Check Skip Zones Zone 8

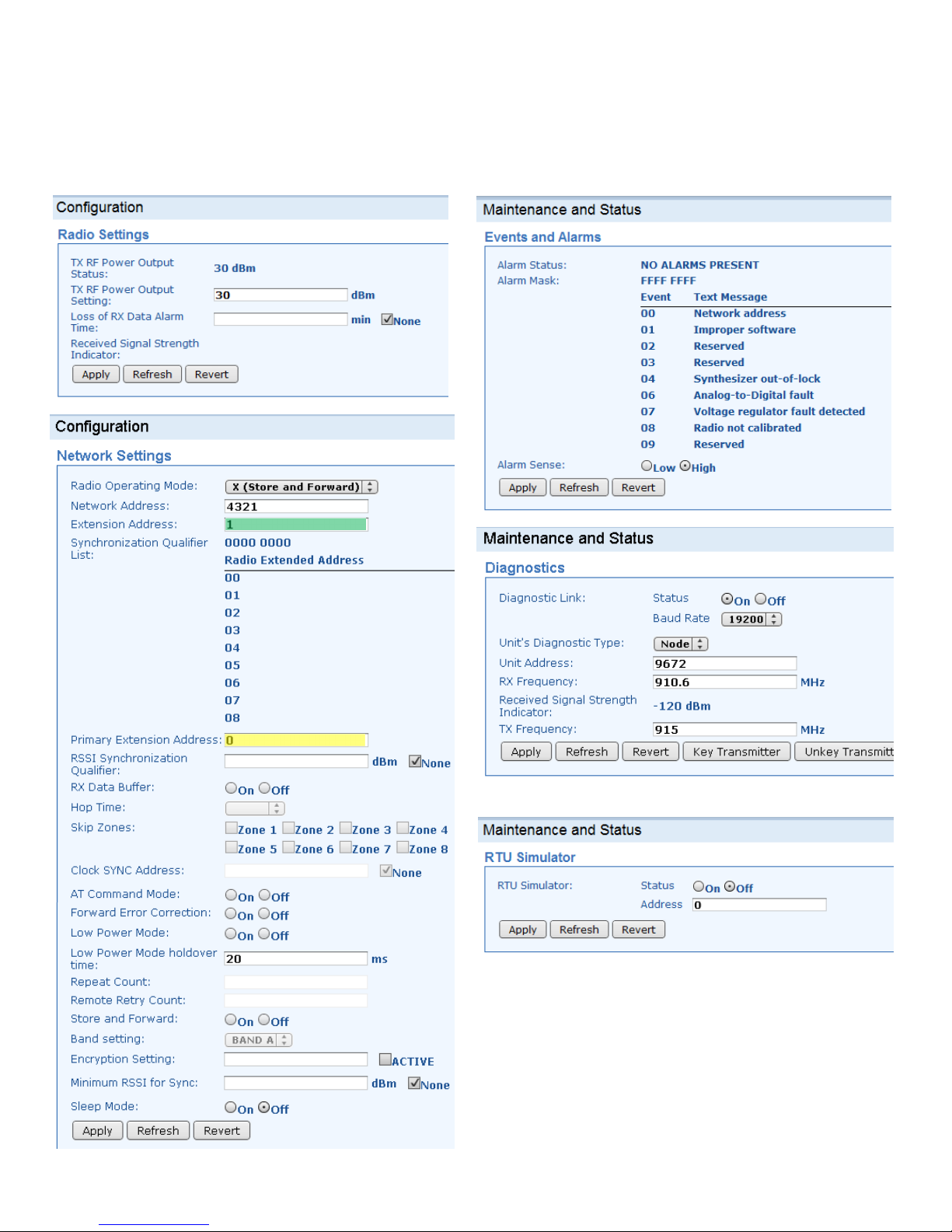(x=403, y=848)
